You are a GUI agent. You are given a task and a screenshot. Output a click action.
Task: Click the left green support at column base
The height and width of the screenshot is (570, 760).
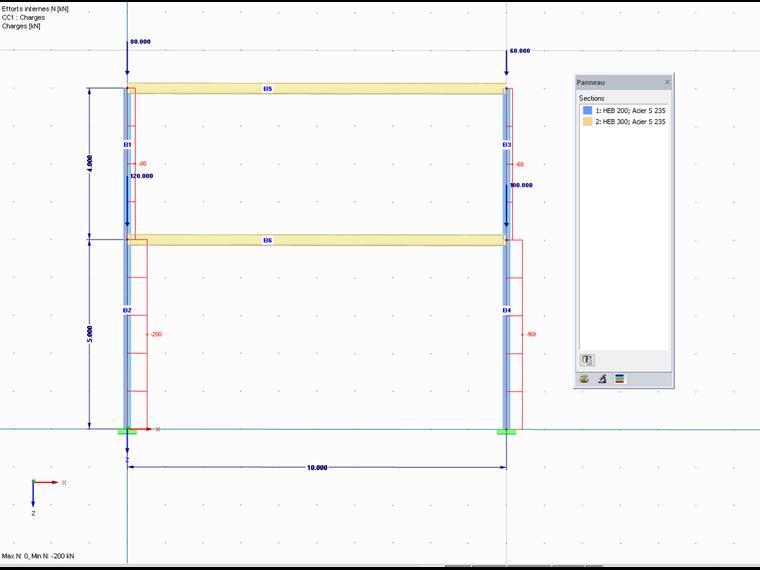[x=127, y=431]
